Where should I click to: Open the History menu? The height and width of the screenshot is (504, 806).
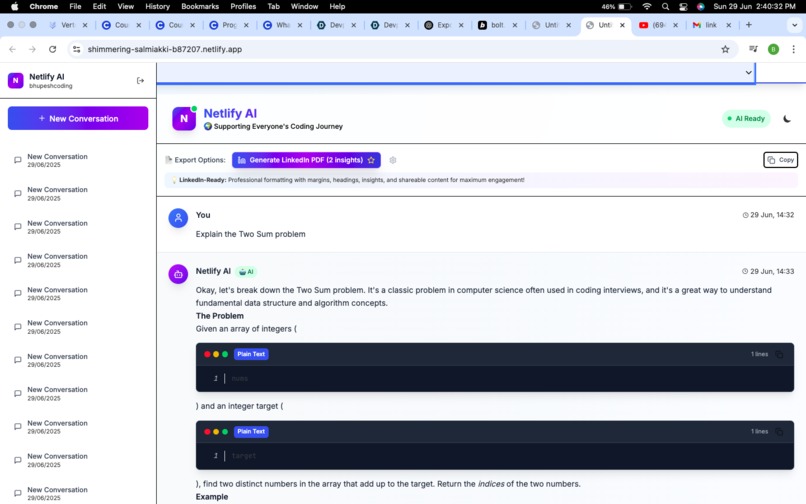(157, 6)
